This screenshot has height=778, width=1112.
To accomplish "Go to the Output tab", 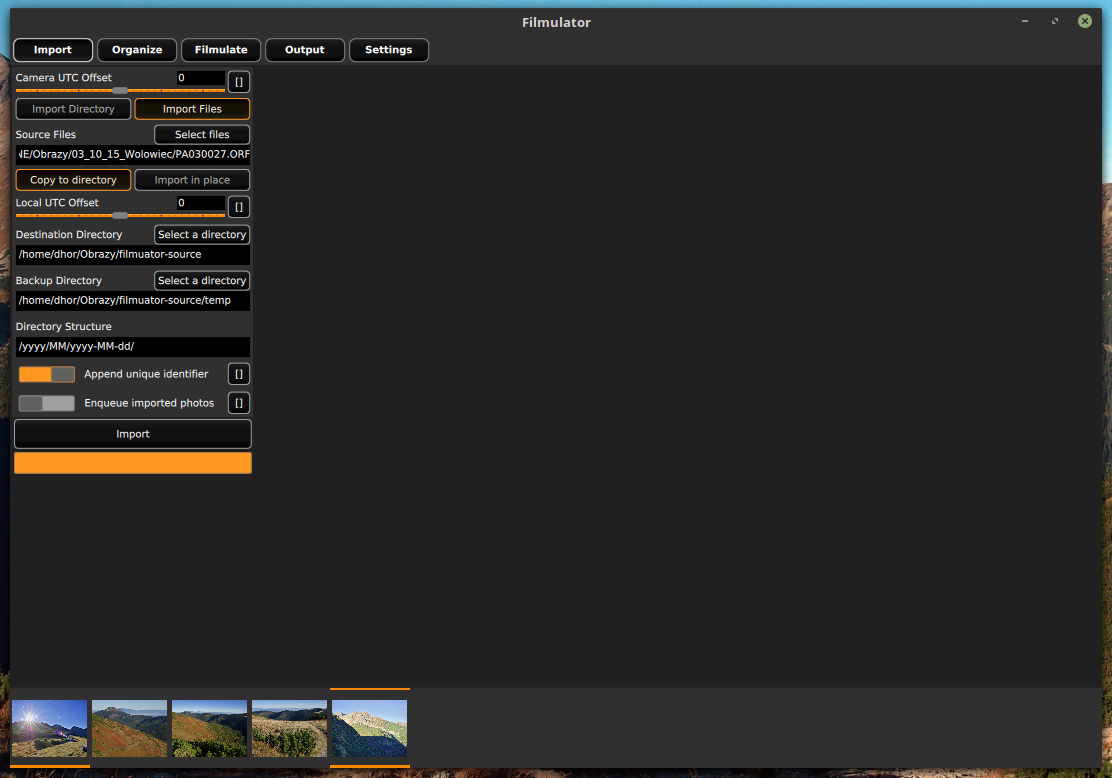I will point(305,50).
